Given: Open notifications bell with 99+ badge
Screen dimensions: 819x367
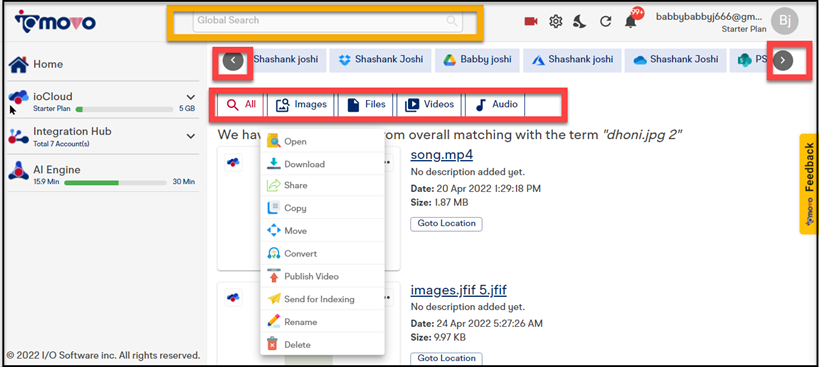Looking at the screenshot, I should tap(632, 20).
